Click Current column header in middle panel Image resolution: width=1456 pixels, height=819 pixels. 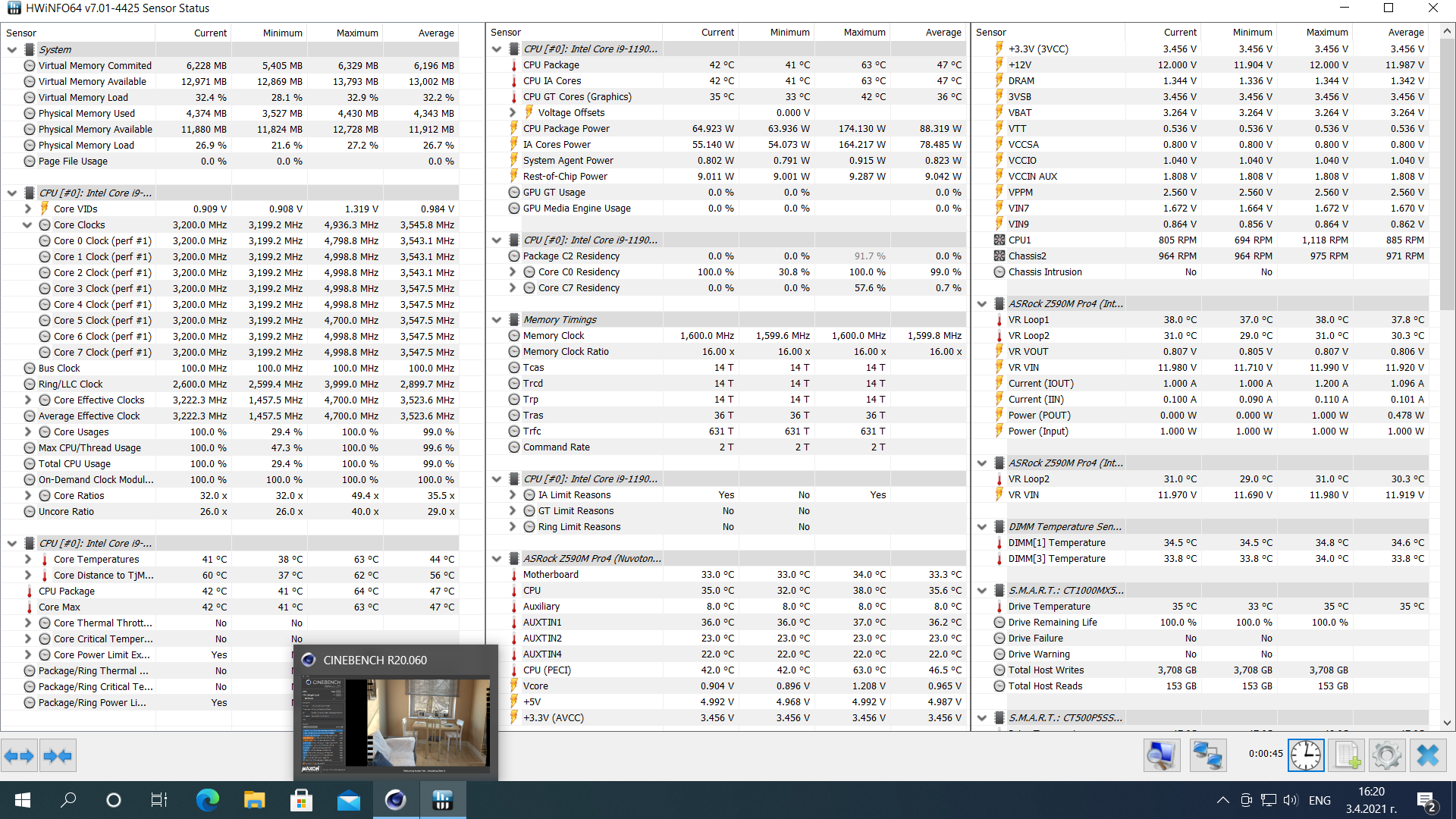700,32
